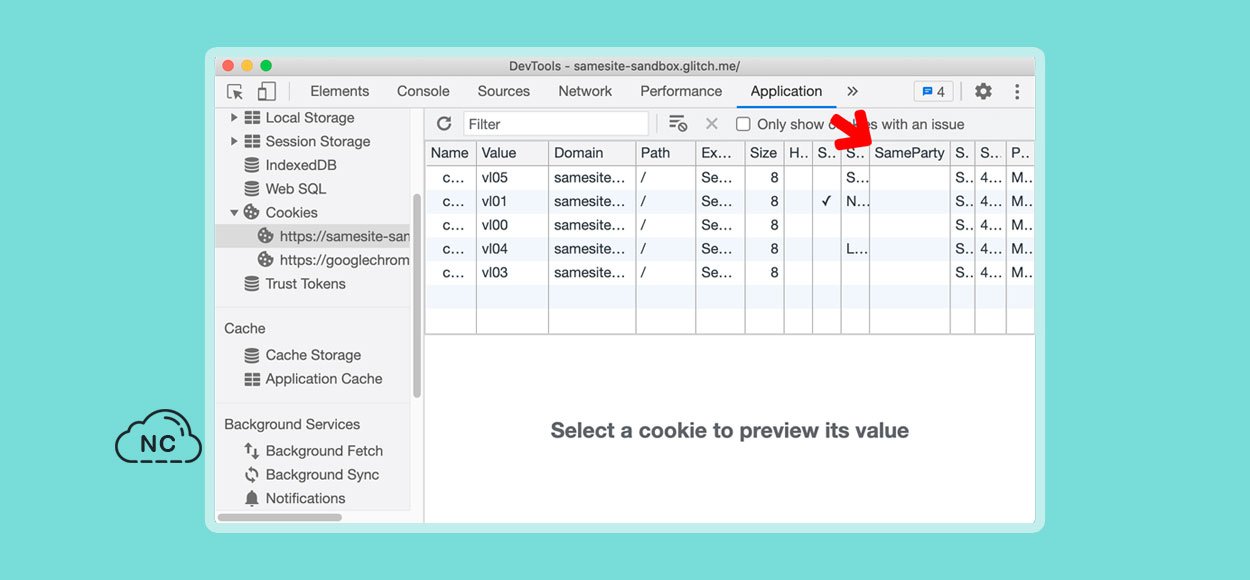
Task: Click the Background Sync circular icon
Action: (x=252, y=475)
